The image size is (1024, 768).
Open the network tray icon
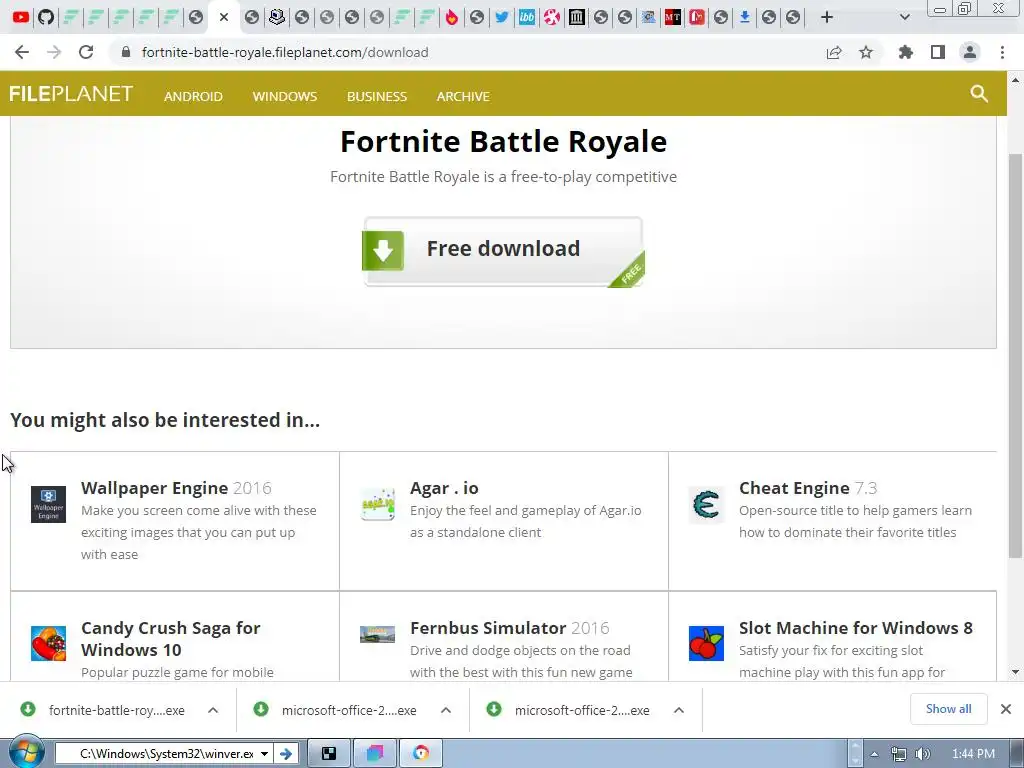tap(899, 754)
